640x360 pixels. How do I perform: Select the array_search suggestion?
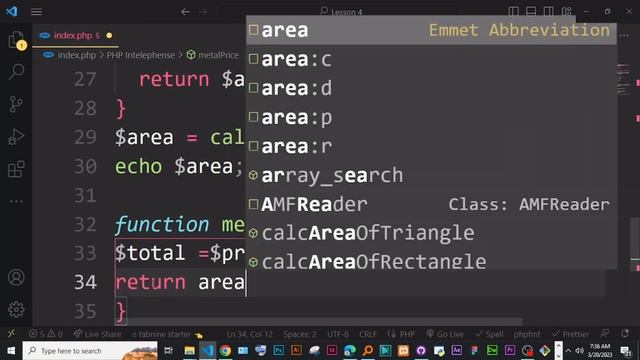coord(431,175)
